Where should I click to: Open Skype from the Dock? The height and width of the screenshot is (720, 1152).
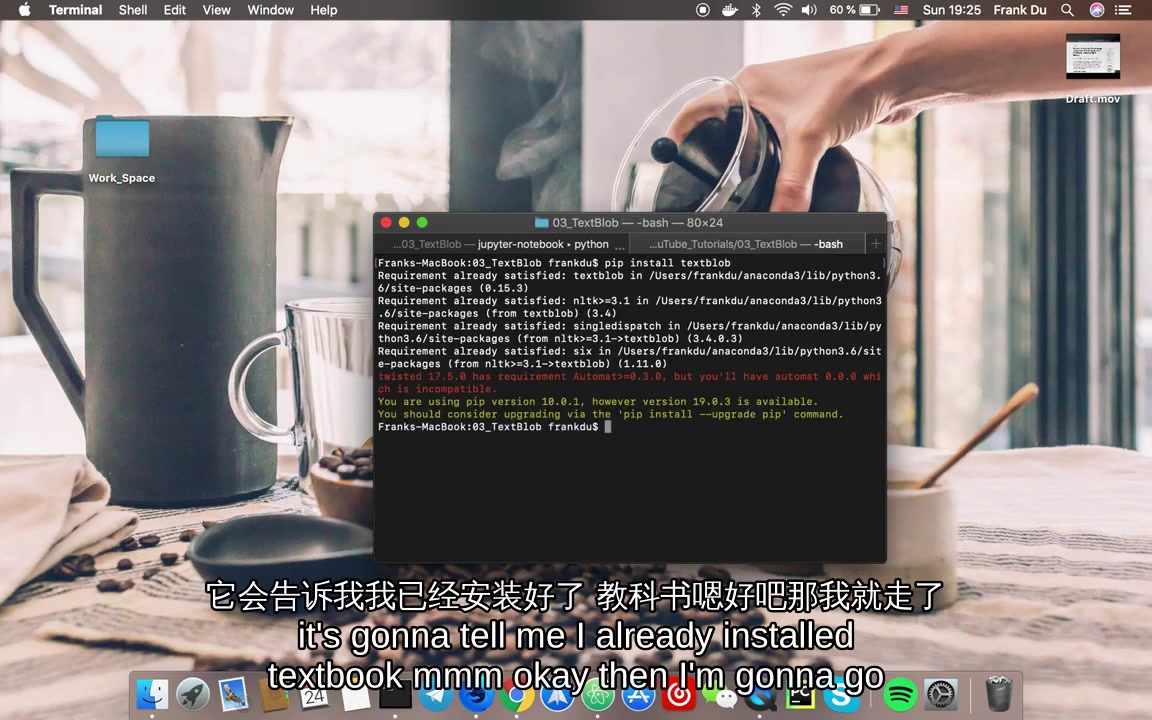point(843,695)
